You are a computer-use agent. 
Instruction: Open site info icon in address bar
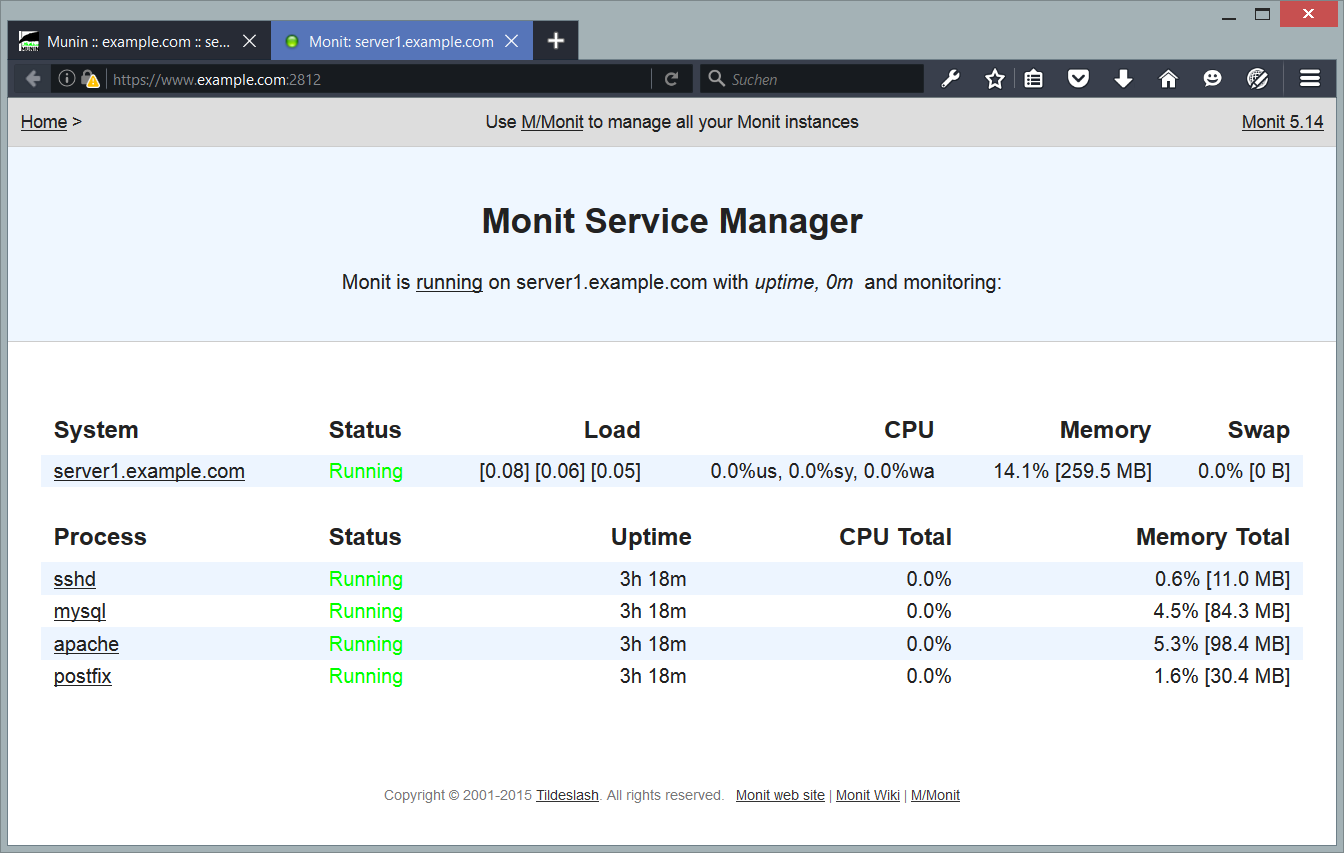[67, 79]
